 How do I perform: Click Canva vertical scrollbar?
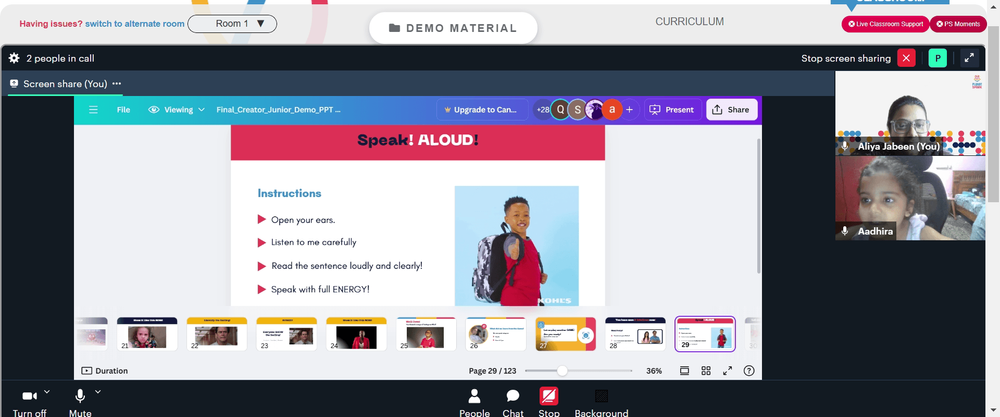pos(758,206)
